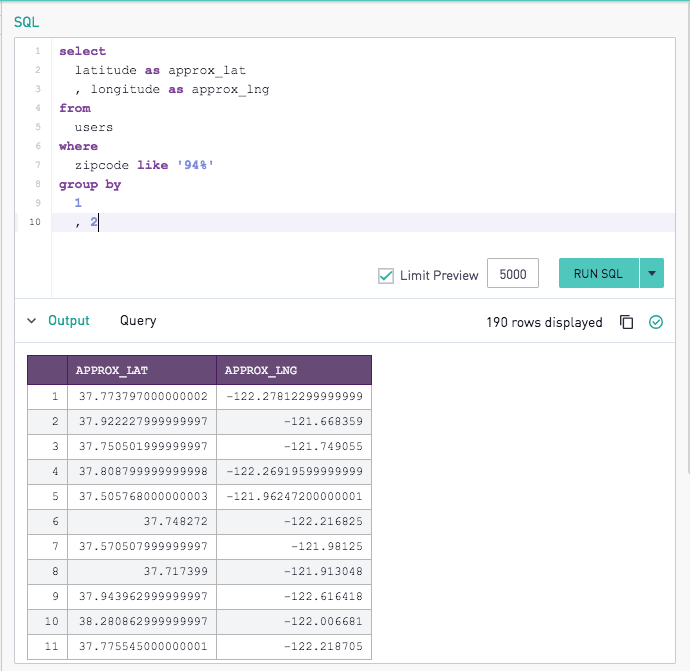Click the APPROX_LNG column header
690x671 pixels.
(294, 370)
